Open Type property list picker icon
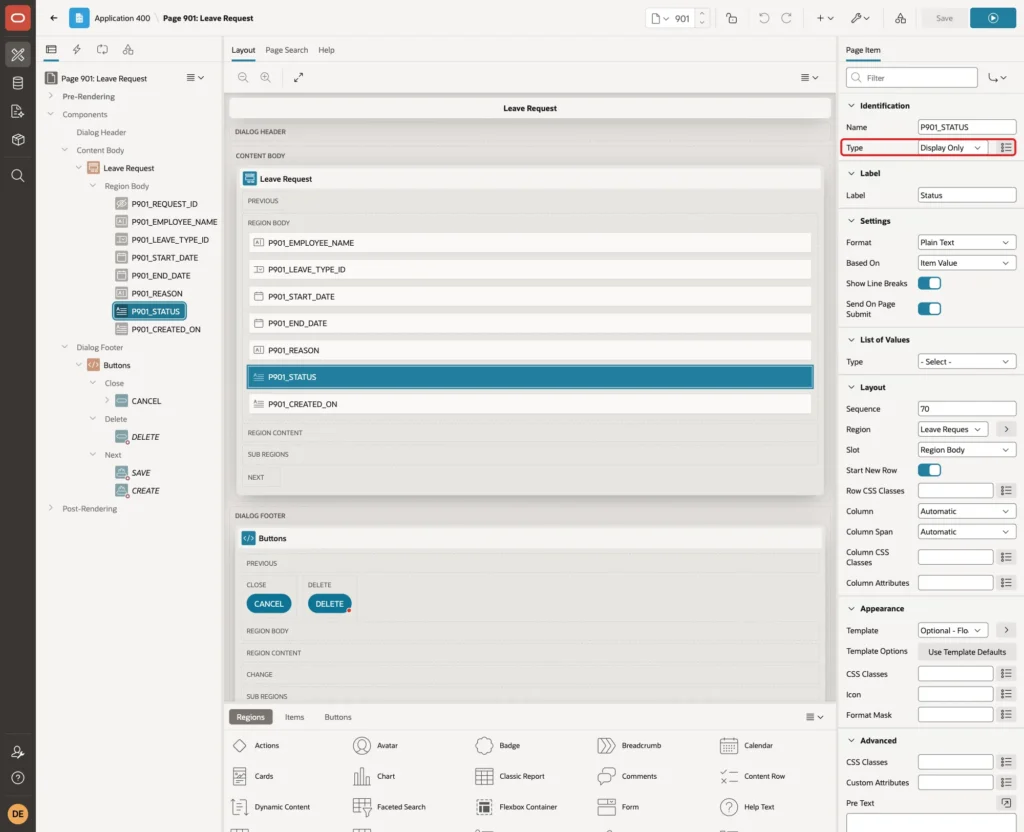Image resolution: width=1024 pixels, height=832 pixels. [x=1006, y=148]
